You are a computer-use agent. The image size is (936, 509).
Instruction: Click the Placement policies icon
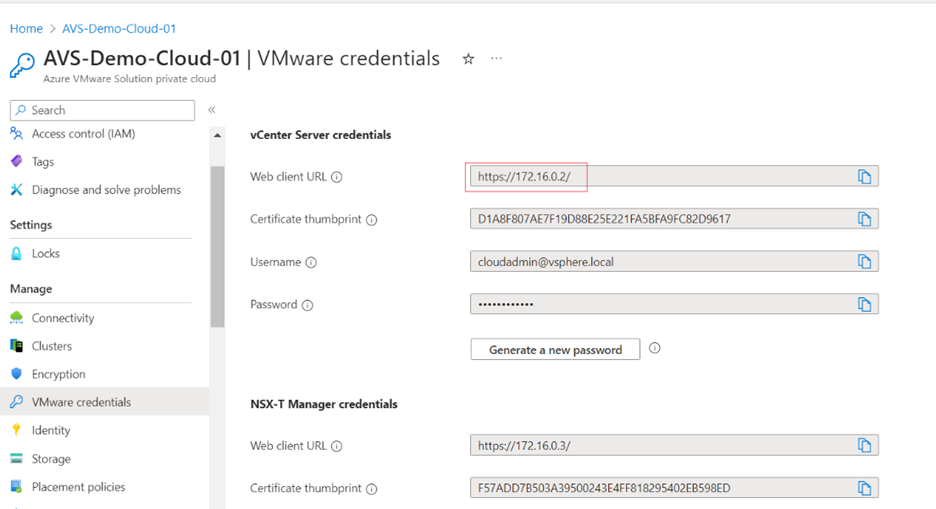click(17, 486)
